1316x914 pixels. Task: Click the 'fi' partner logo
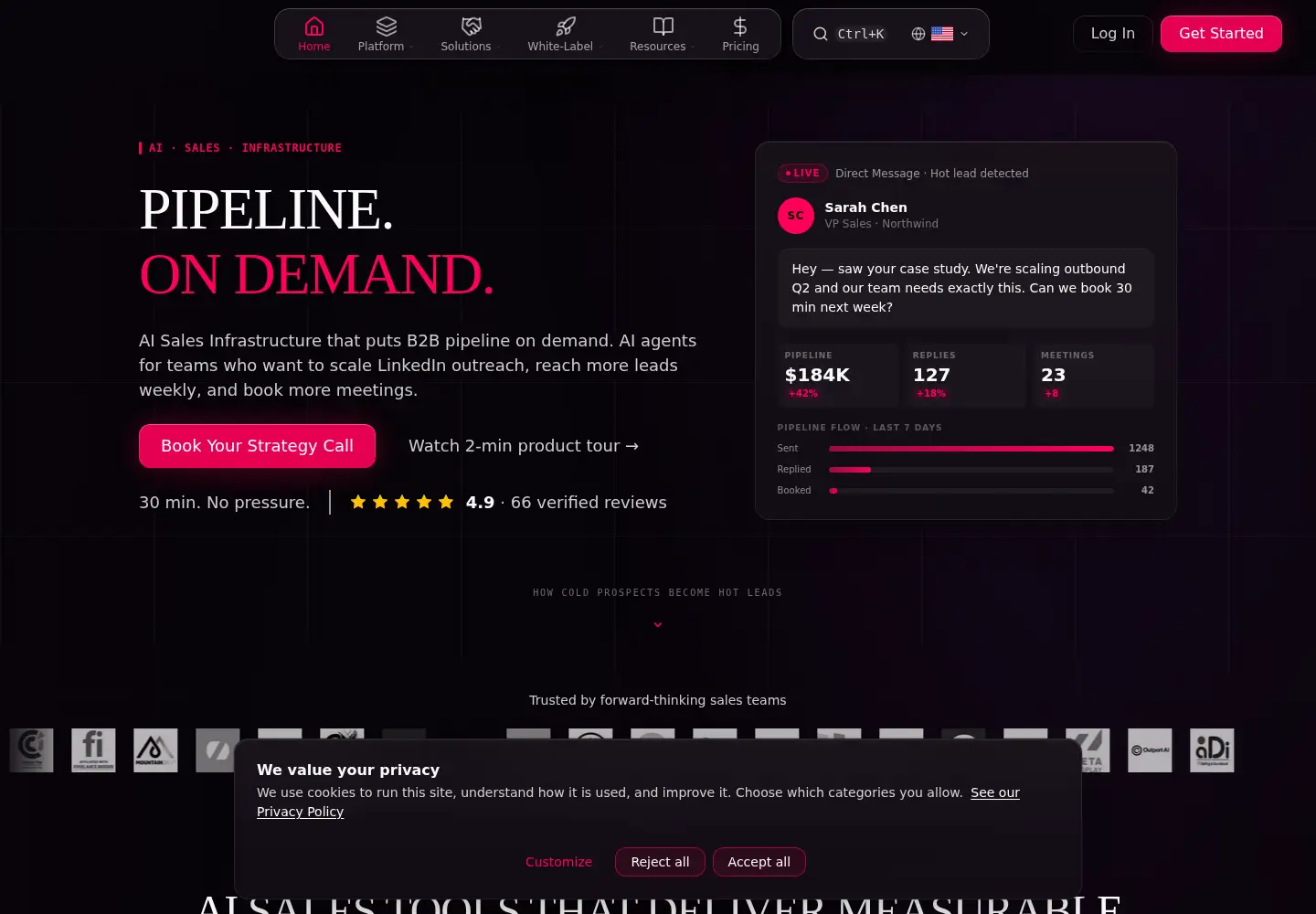93,750
